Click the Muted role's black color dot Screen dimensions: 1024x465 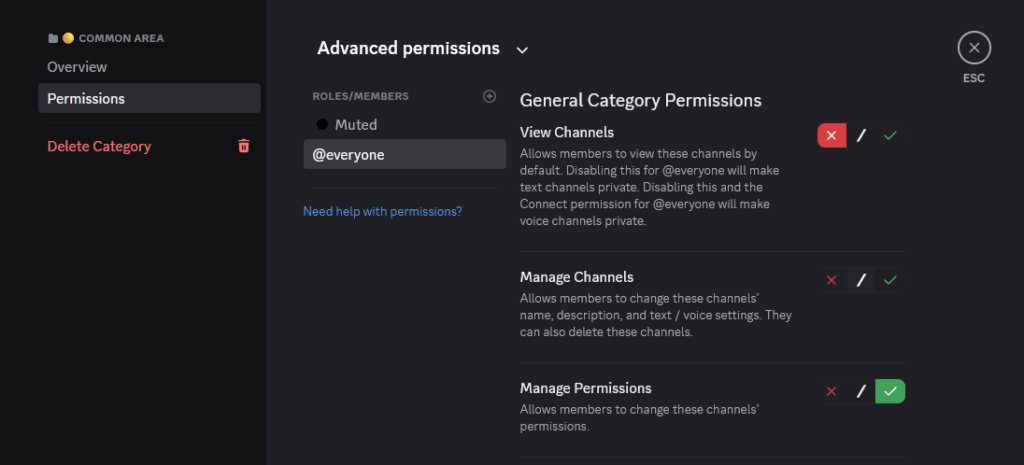(322, 124)
